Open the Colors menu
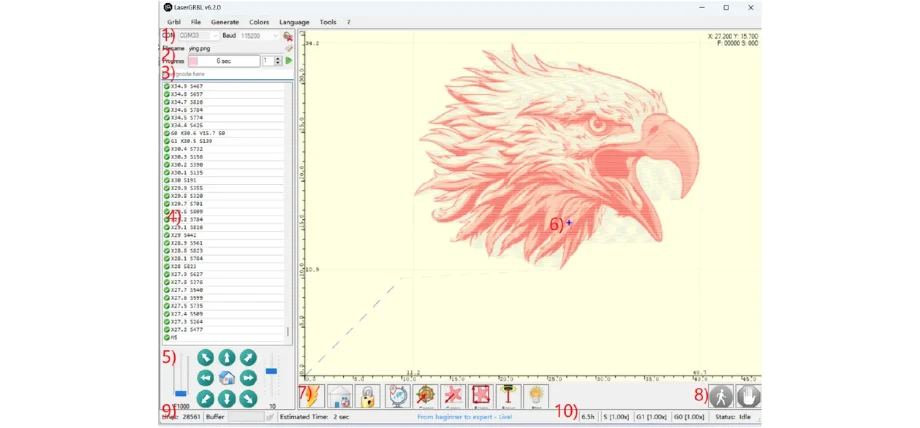Screen dimensions: 920x428 pyautogui.click(x=259, y=22)
